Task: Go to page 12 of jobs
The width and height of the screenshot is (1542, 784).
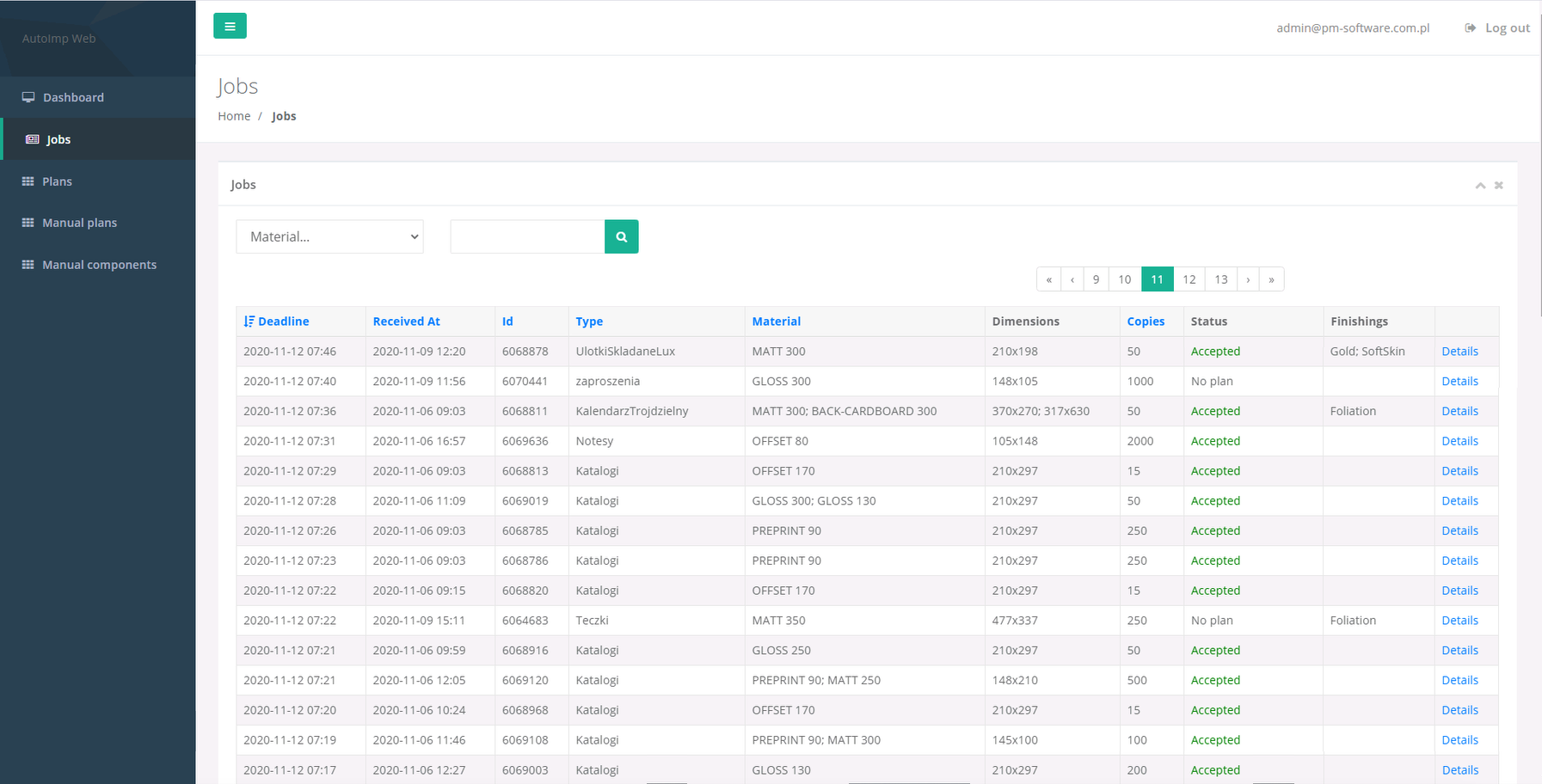Action: point(1189,279)
